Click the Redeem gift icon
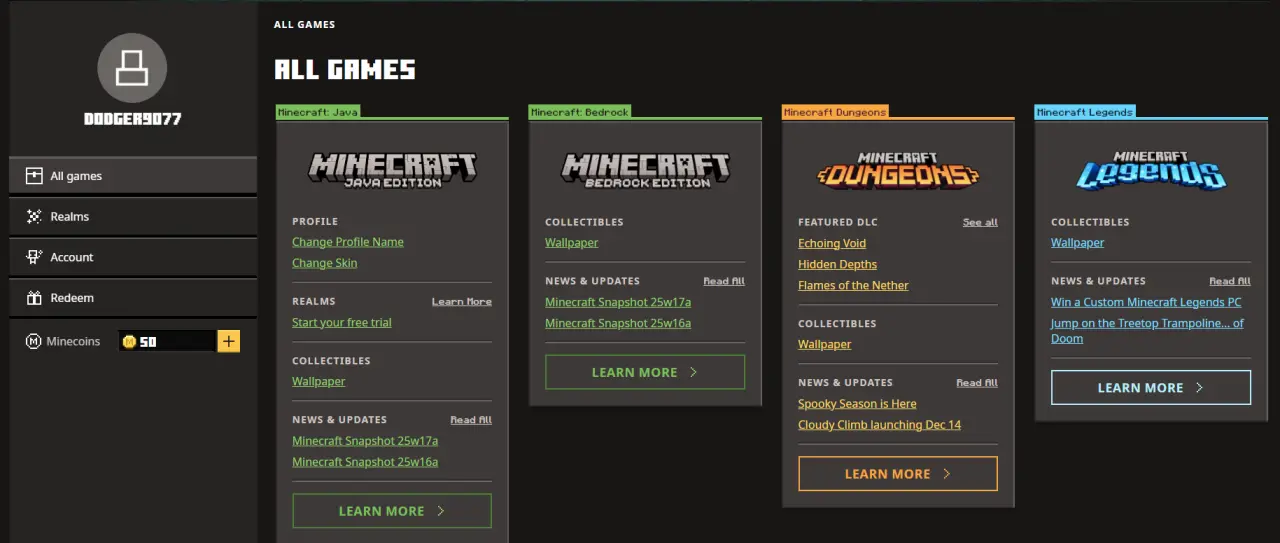The width and height of the screenshot is (1280, 543). (34, 298)
